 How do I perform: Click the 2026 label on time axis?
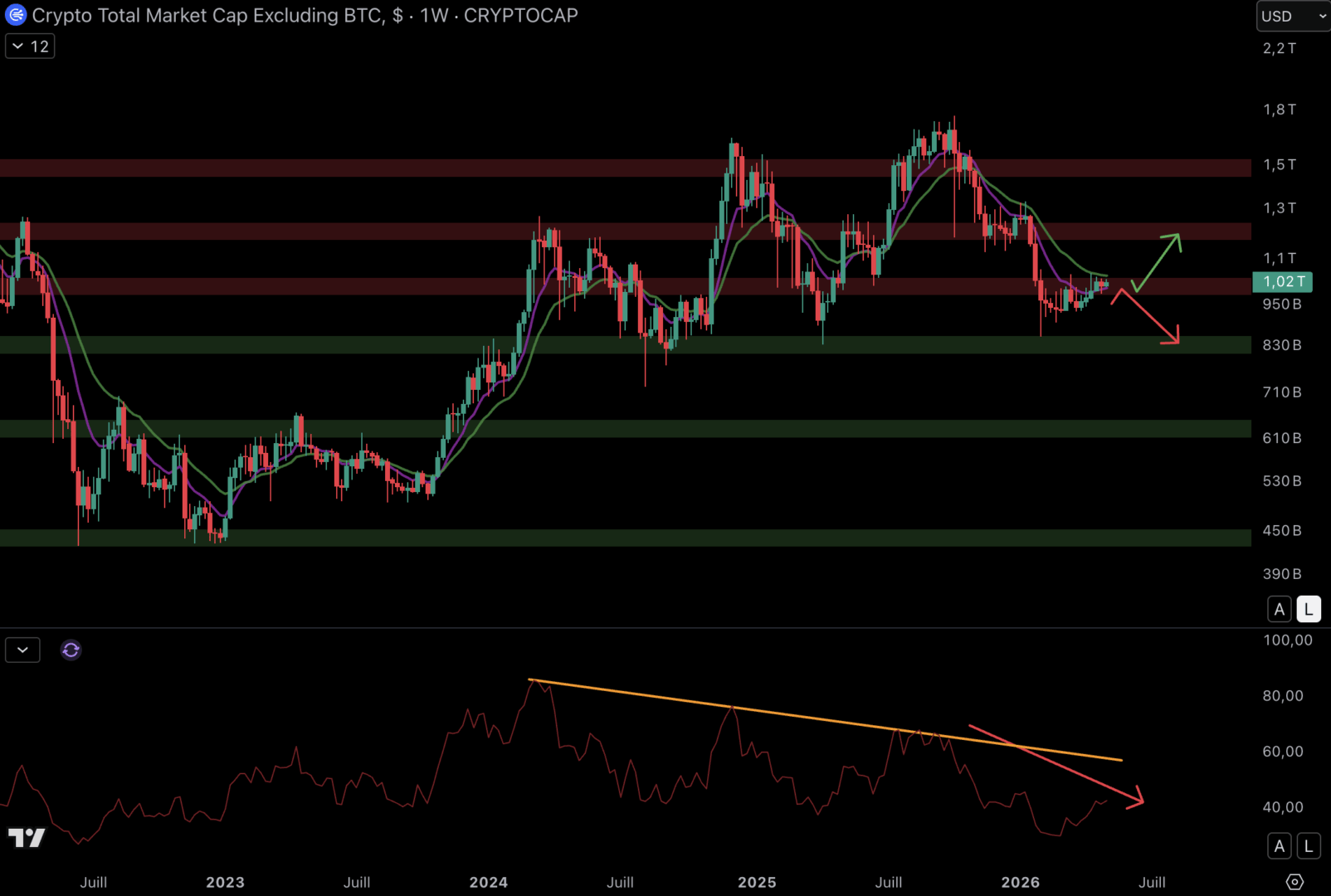[1020, 882]
